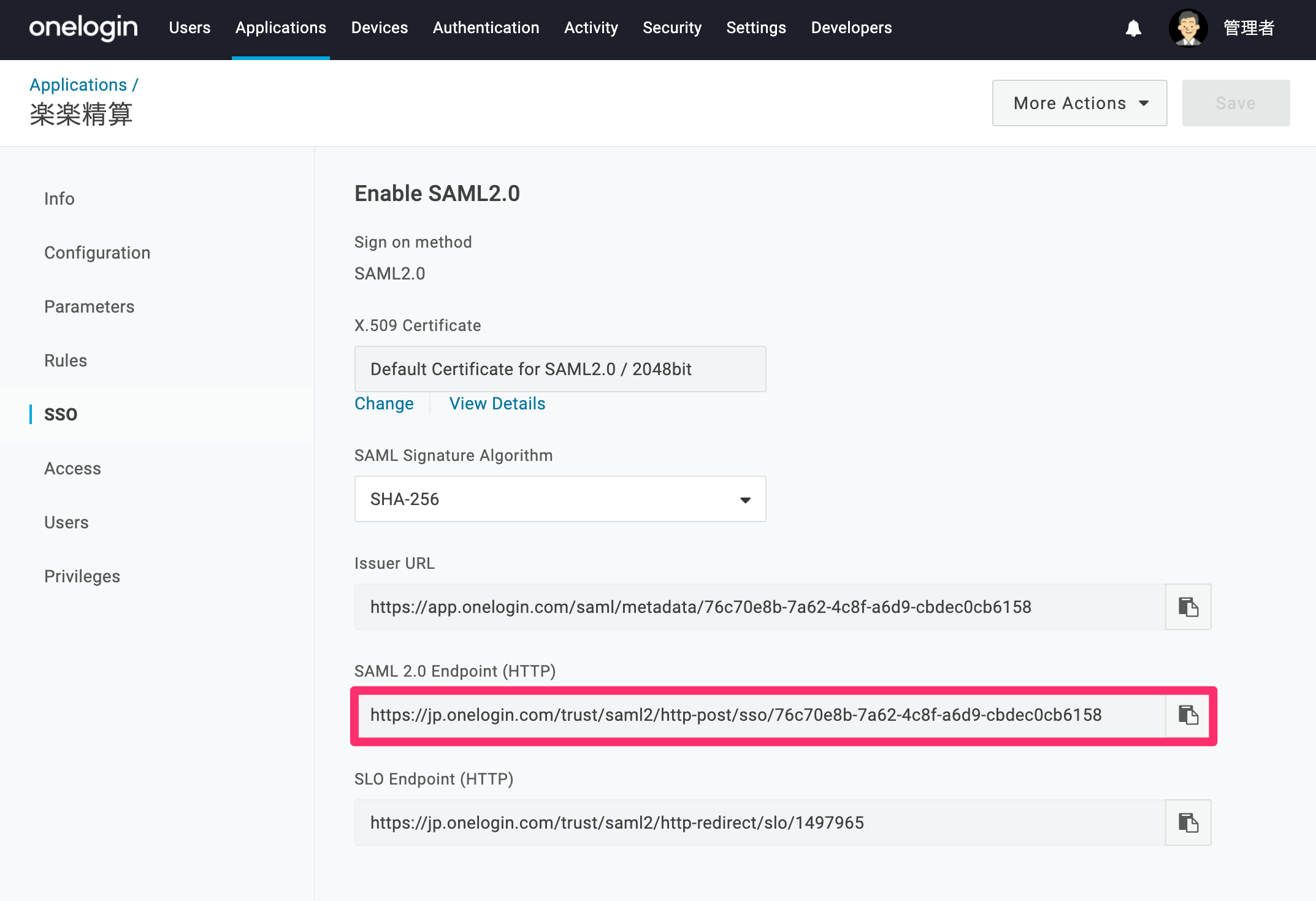1316x901 pixels.
Task: Click the Save button
Action: 1236,103
